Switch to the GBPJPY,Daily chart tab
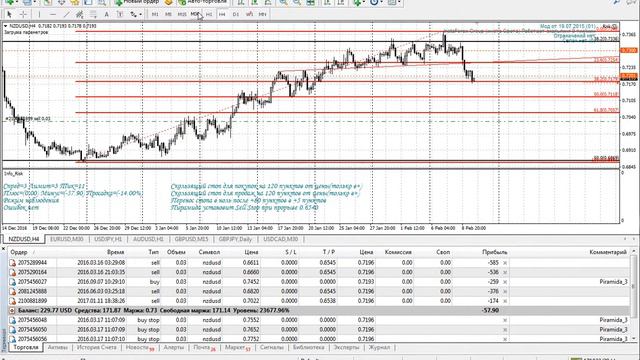Screen dimensions: 640x360 pos(235,239)
